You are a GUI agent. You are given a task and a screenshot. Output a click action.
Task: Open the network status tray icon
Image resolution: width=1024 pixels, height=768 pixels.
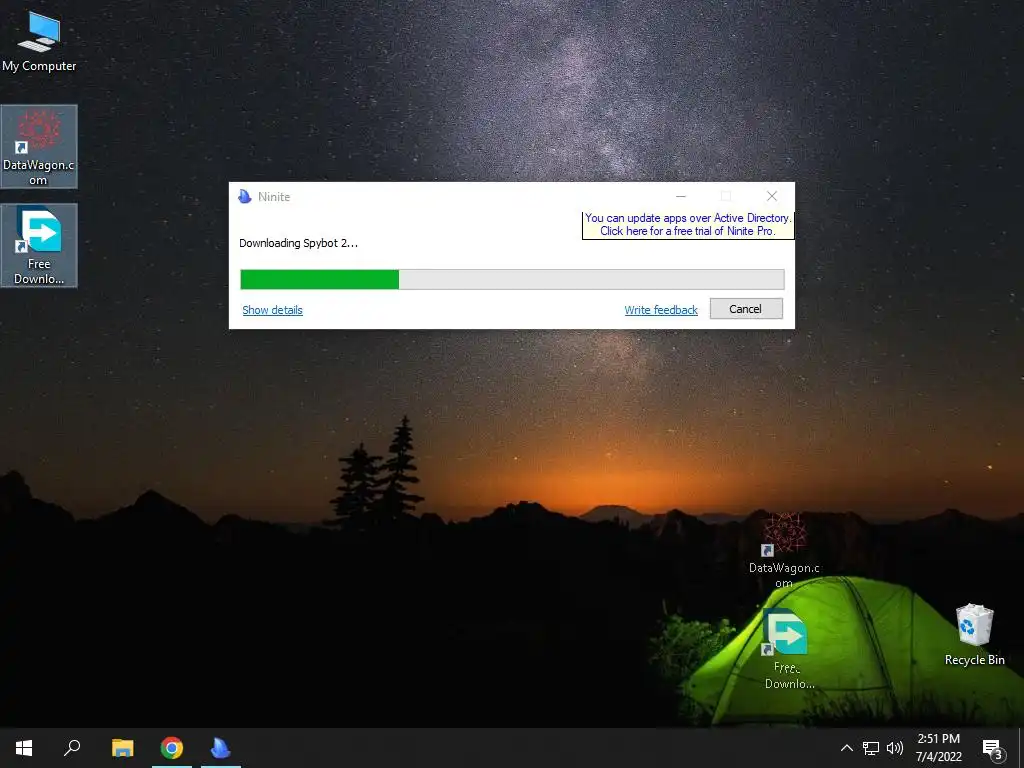[x=871, y=748]
